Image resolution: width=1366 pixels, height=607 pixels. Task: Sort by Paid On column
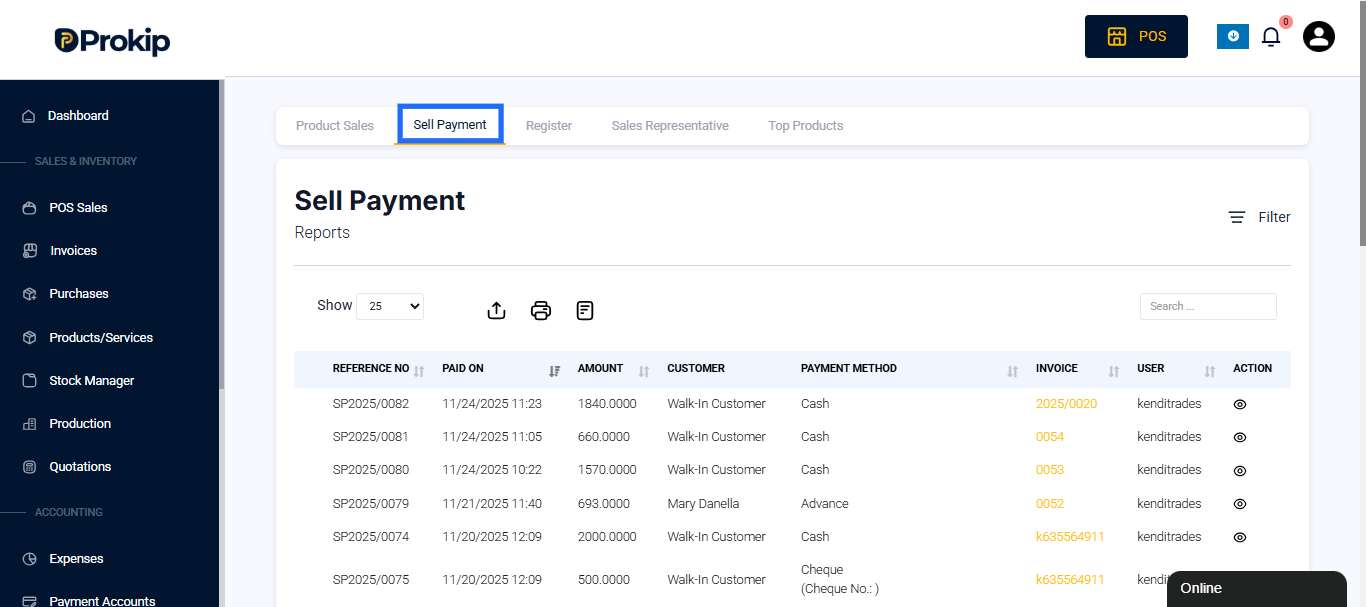click(x=501, y=369)
